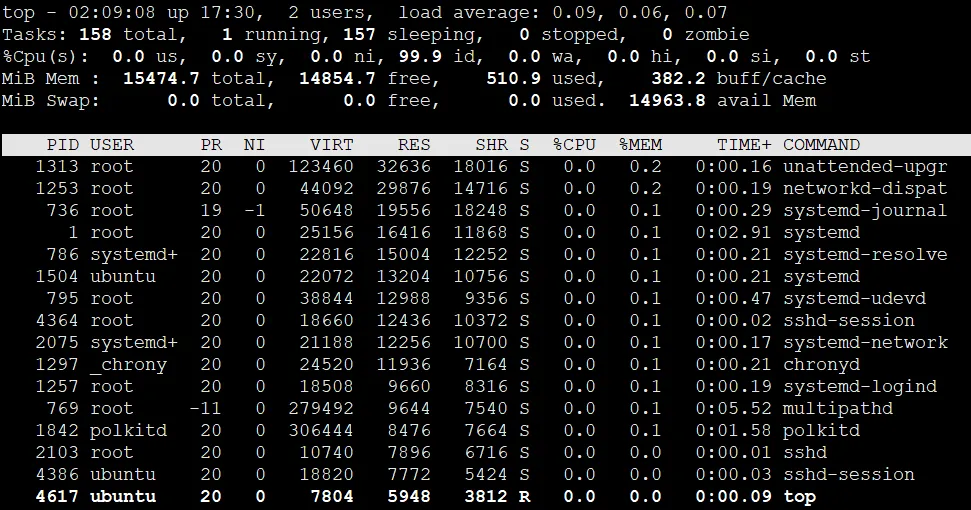The width and height of the screenshot is (971, 510).
Task: Click the 15474.7 total memory value
Action: pos(161,79)
